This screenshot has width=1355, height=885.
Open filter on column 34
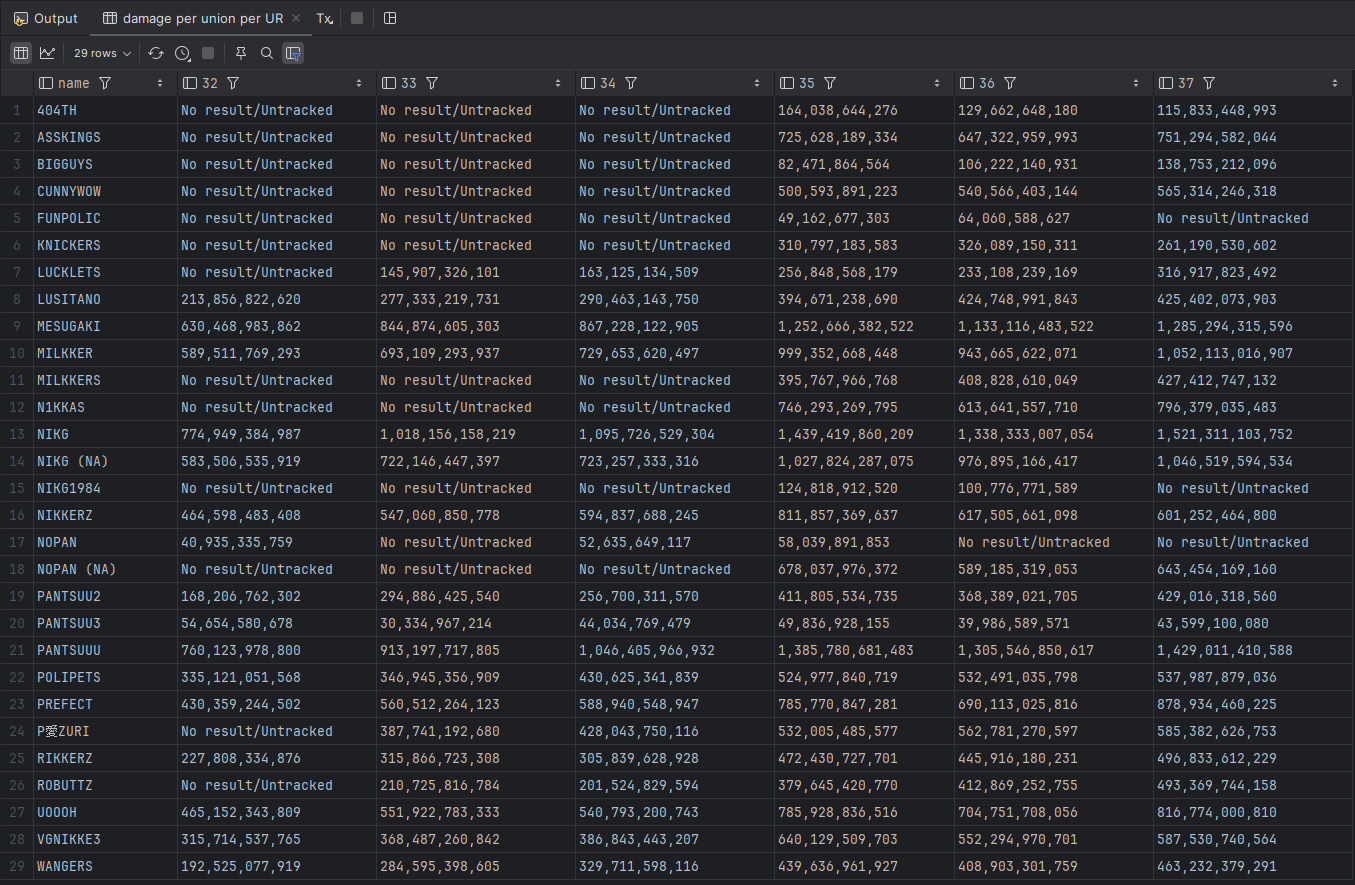(631, 83)
